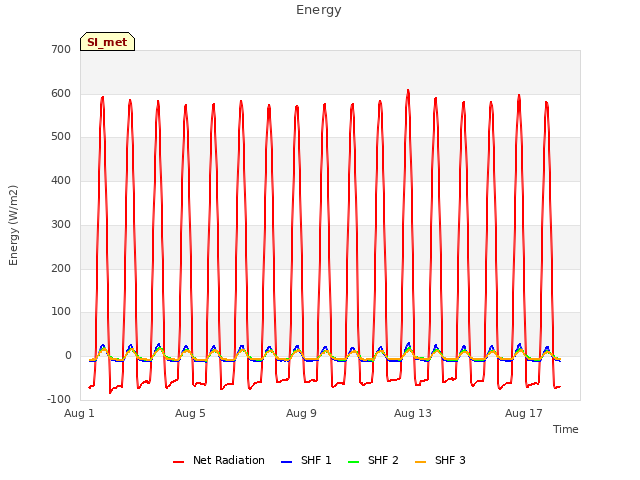Click the Aug 17 x-axis tick label
The height and width of the screenshot is (480, 640).
[x=524, y=413]
